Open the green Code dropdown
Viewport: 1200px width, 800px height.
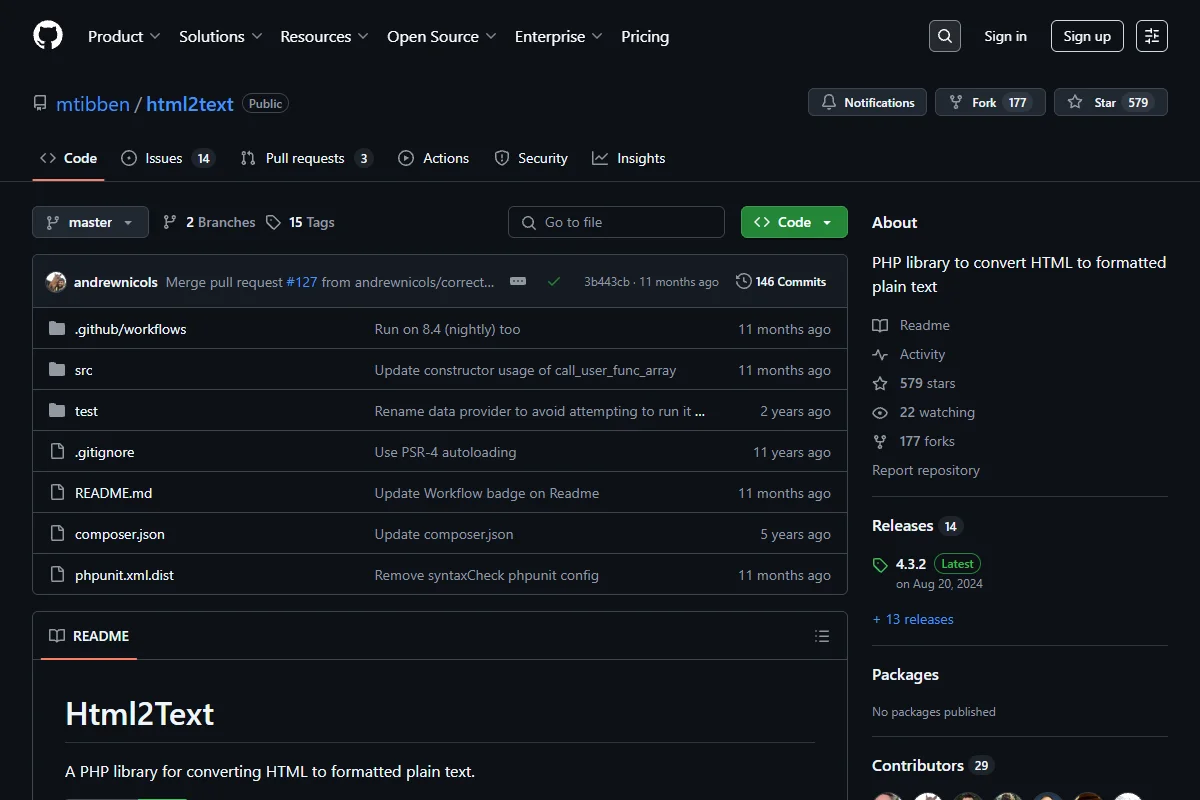[x=794, y=222]
